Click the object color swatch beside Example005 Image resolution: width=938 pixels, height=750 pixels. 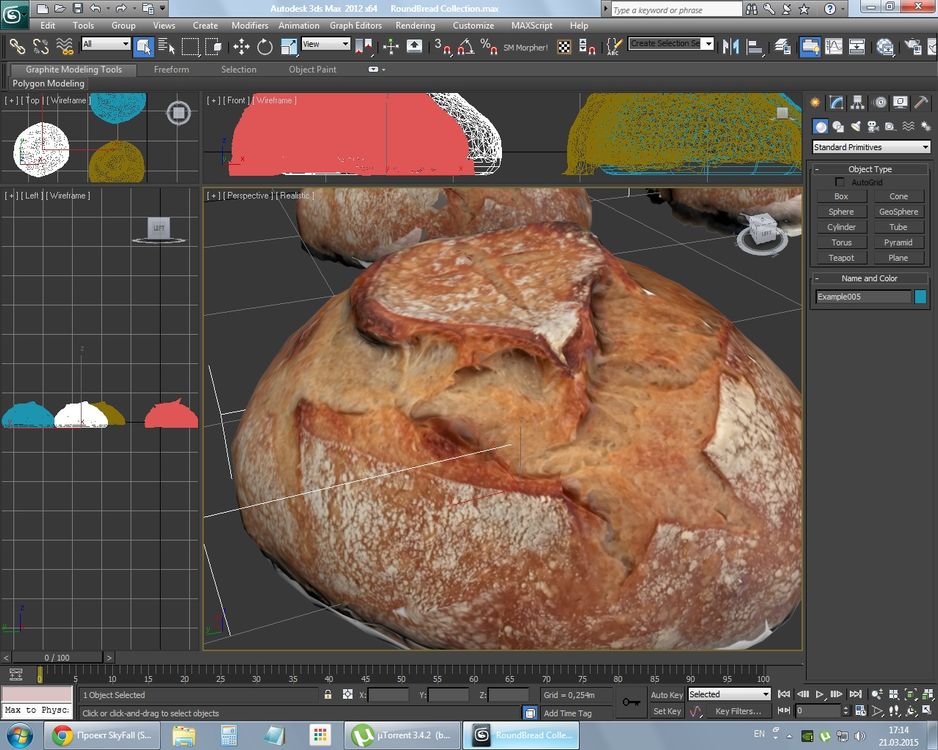[920, 297]
